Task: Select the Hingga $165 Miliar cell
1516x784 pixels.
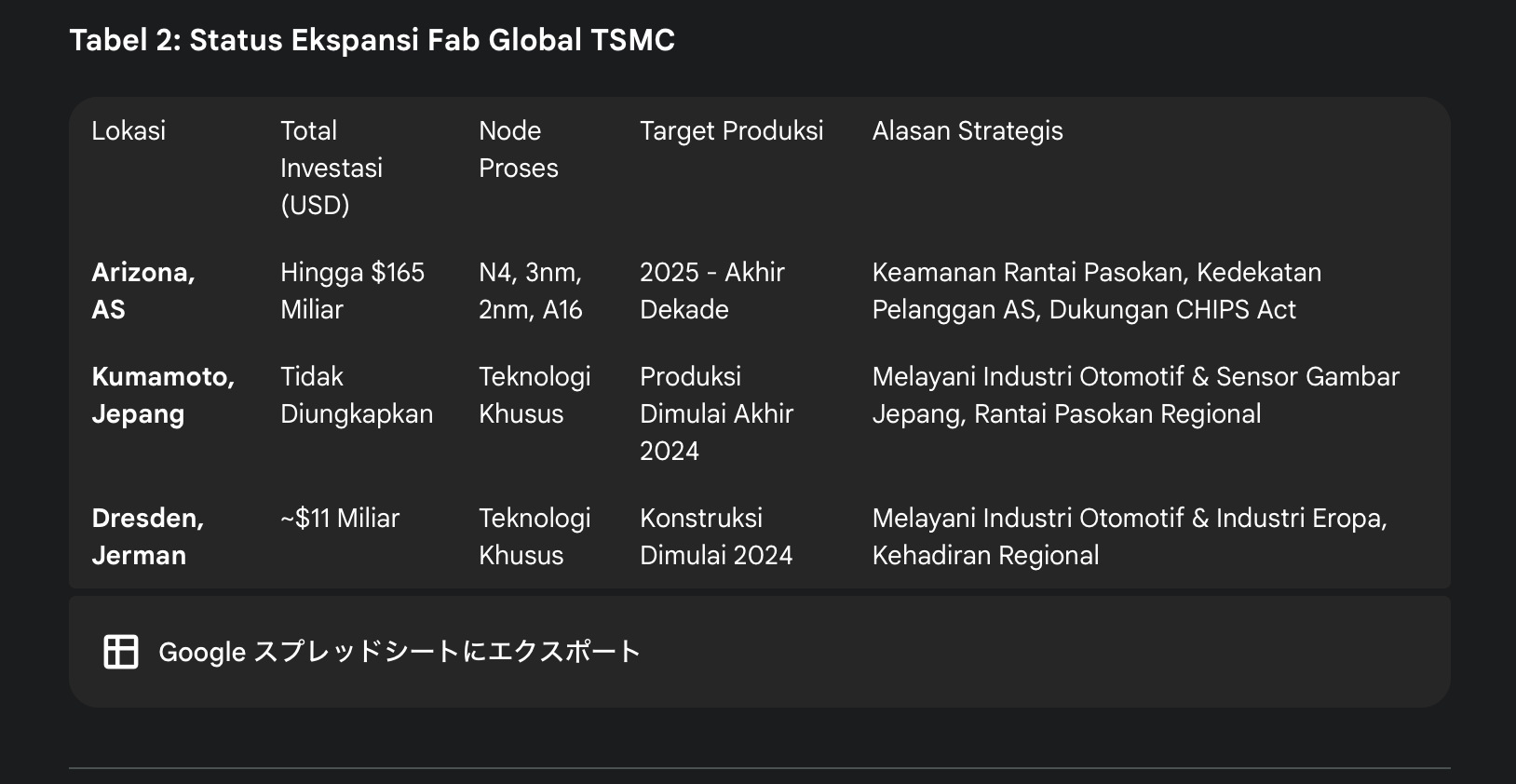Action: click(x=352, y=291)
